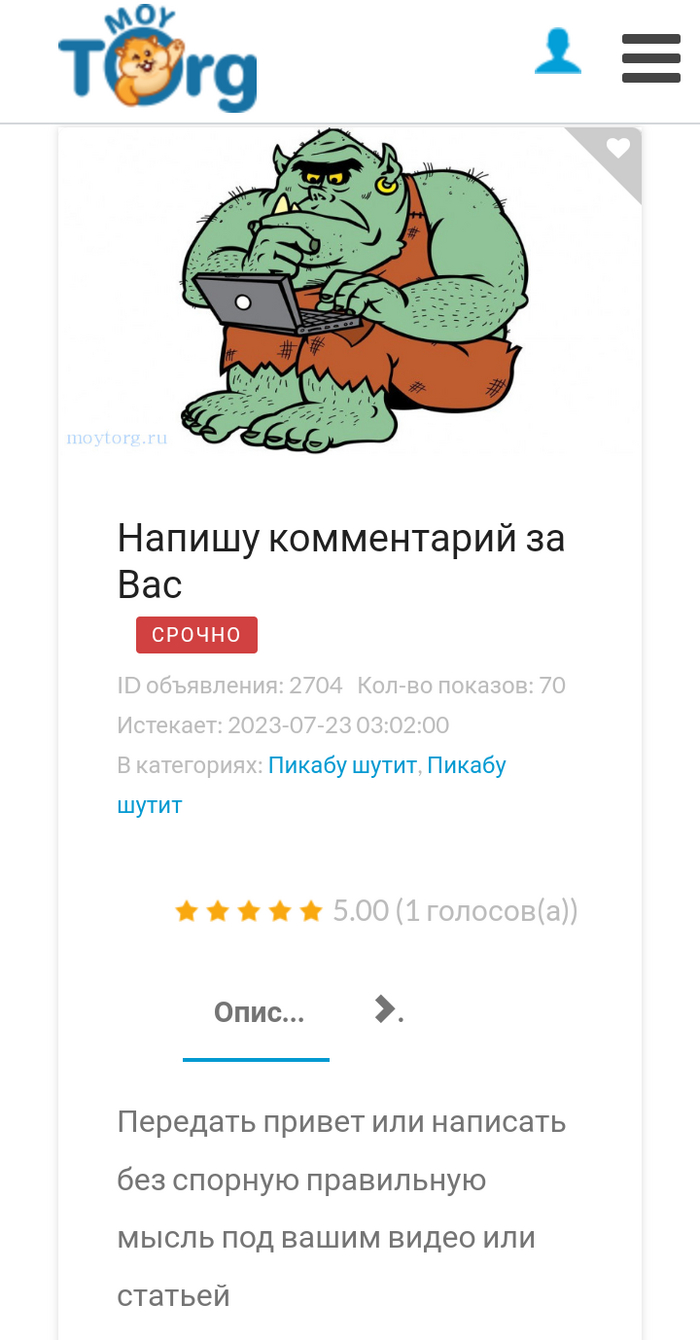The height and width of the screenshot is (1340, 700).
Task: Open the hamburger navigation menu
Action: tap(651, 58)
